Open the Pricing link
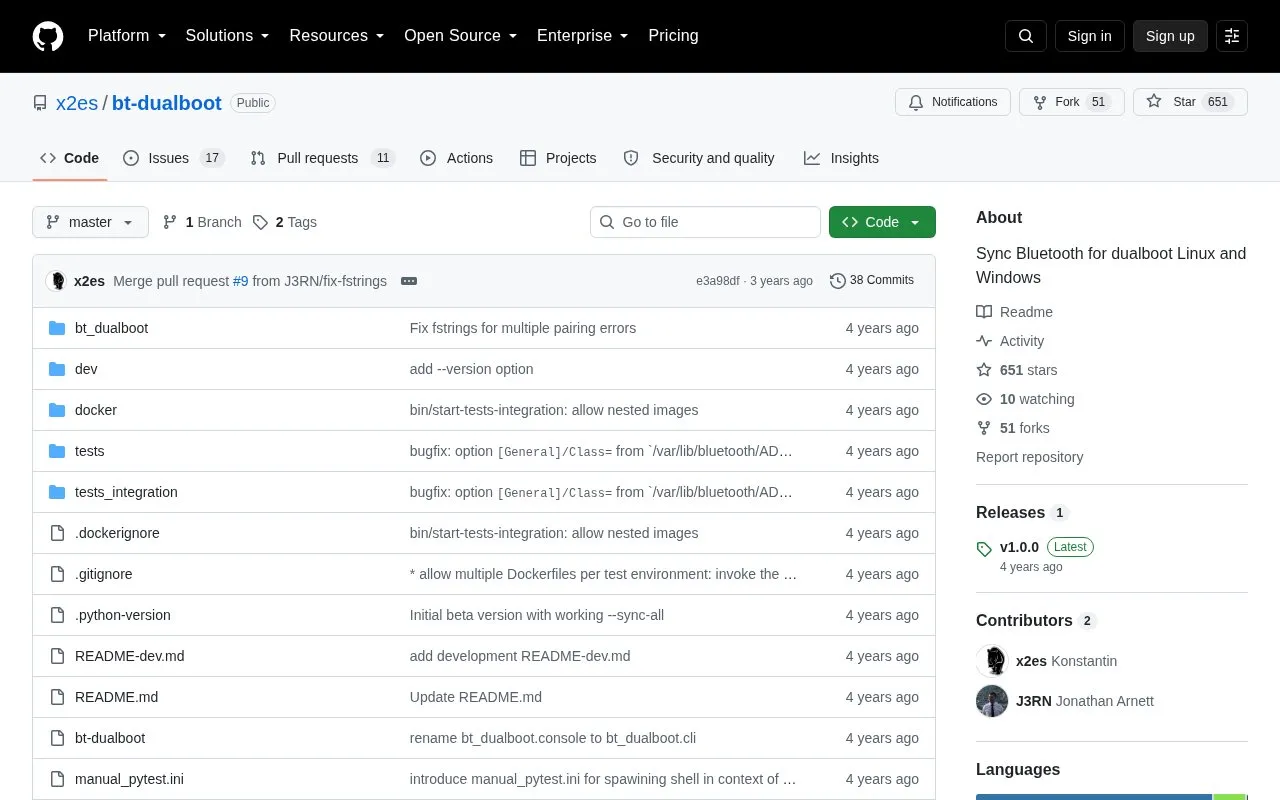This screenshot has width=1280, height=800. (x=673, y=36)
